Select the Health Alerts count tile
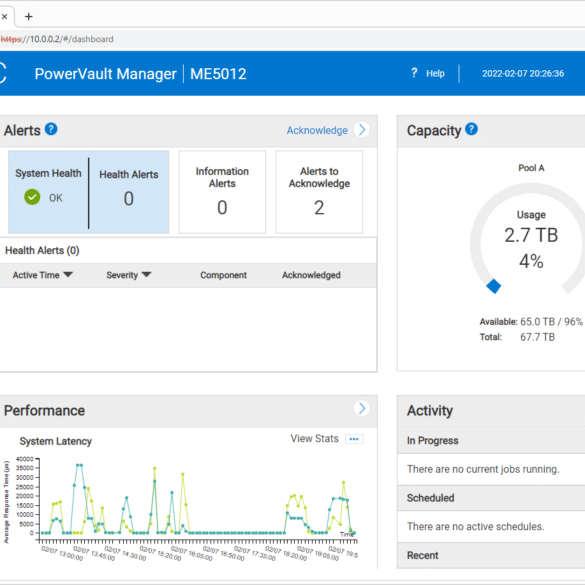This screenshot has width=585, height=585. (x=129, y=192)
